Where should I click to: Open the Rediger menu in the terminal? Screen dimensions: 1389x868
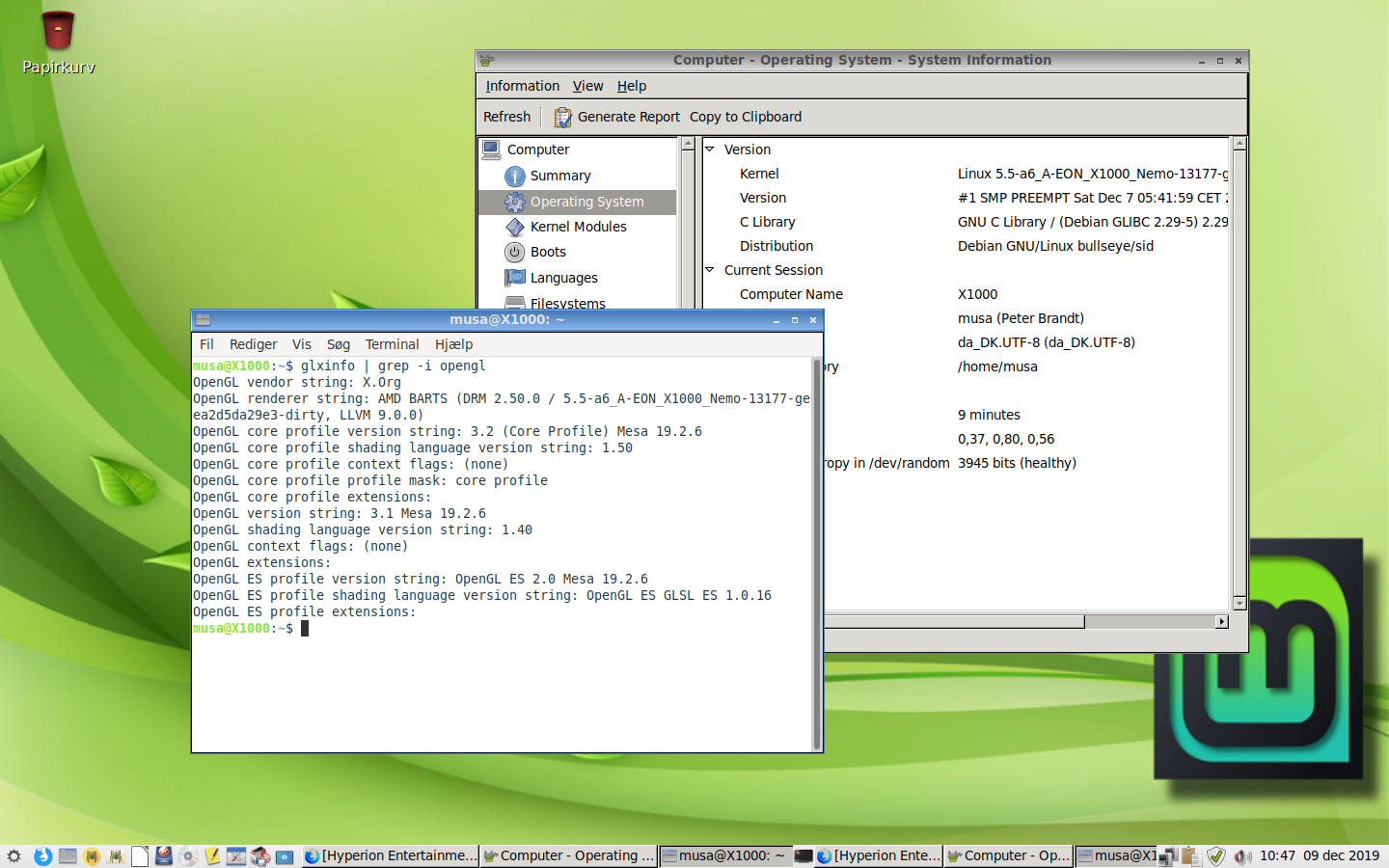coord(253,344)
